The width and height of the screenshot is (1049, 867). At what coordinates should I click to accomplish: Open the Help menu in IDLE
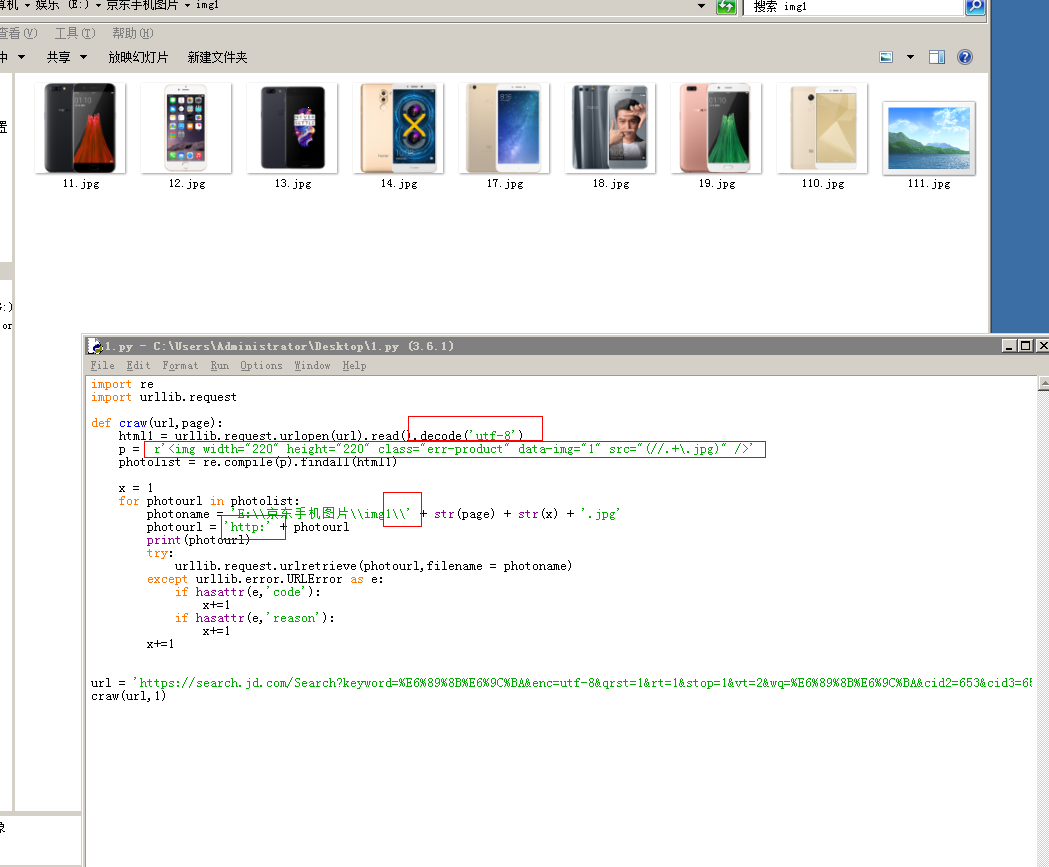click(x=354, y=365)
